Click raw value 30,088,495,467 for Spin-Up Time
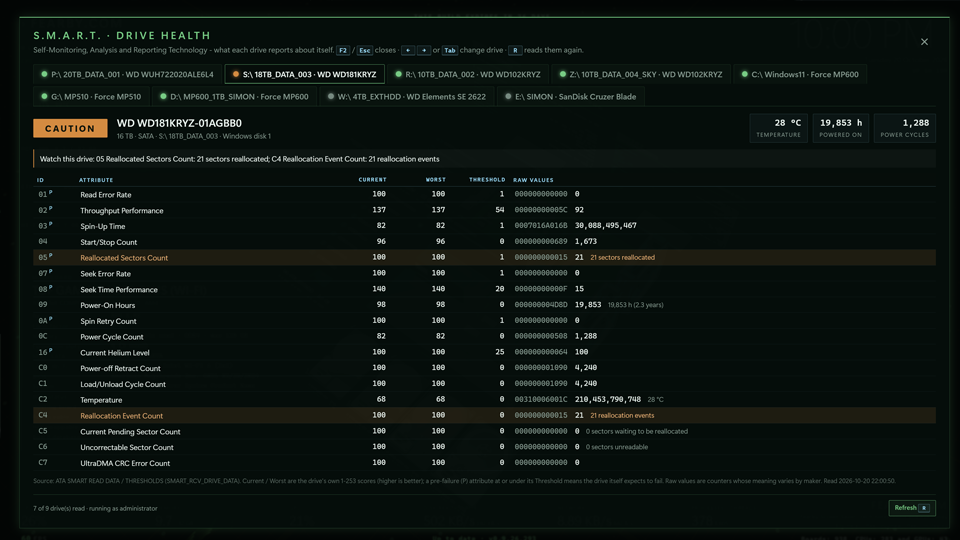960x540 pixels. click(x=606, y=226)
